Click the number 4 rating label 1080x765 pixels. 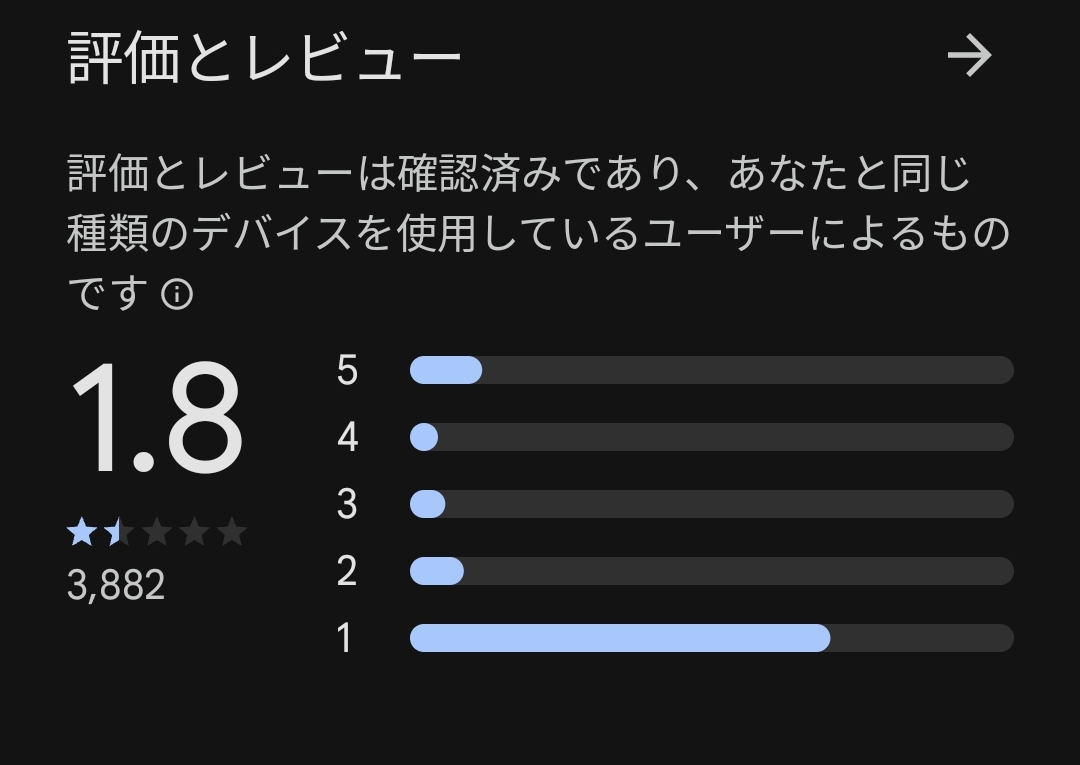[347, 437]
